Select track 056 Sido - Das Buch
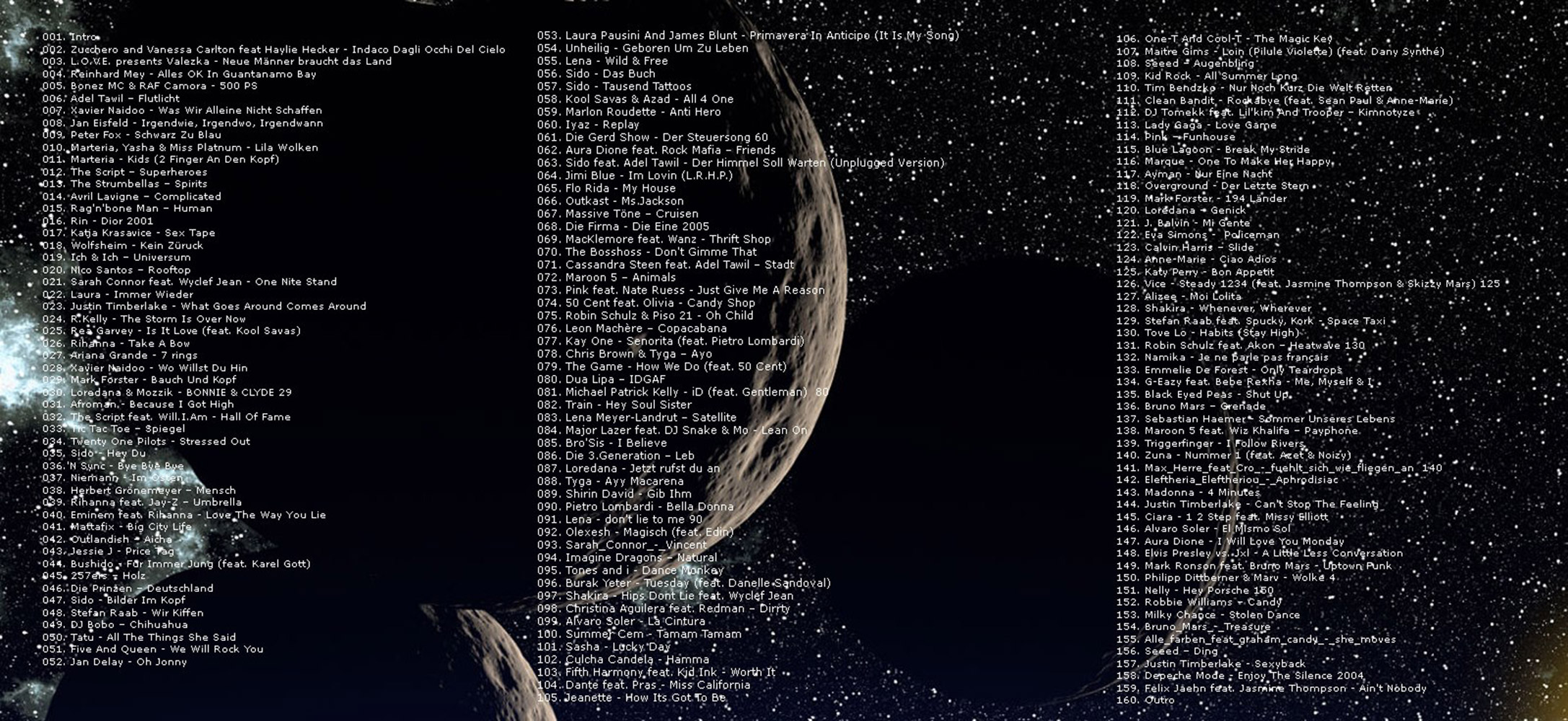The height and width of the screenshot is (721, 1568). [x=596, y=74]
